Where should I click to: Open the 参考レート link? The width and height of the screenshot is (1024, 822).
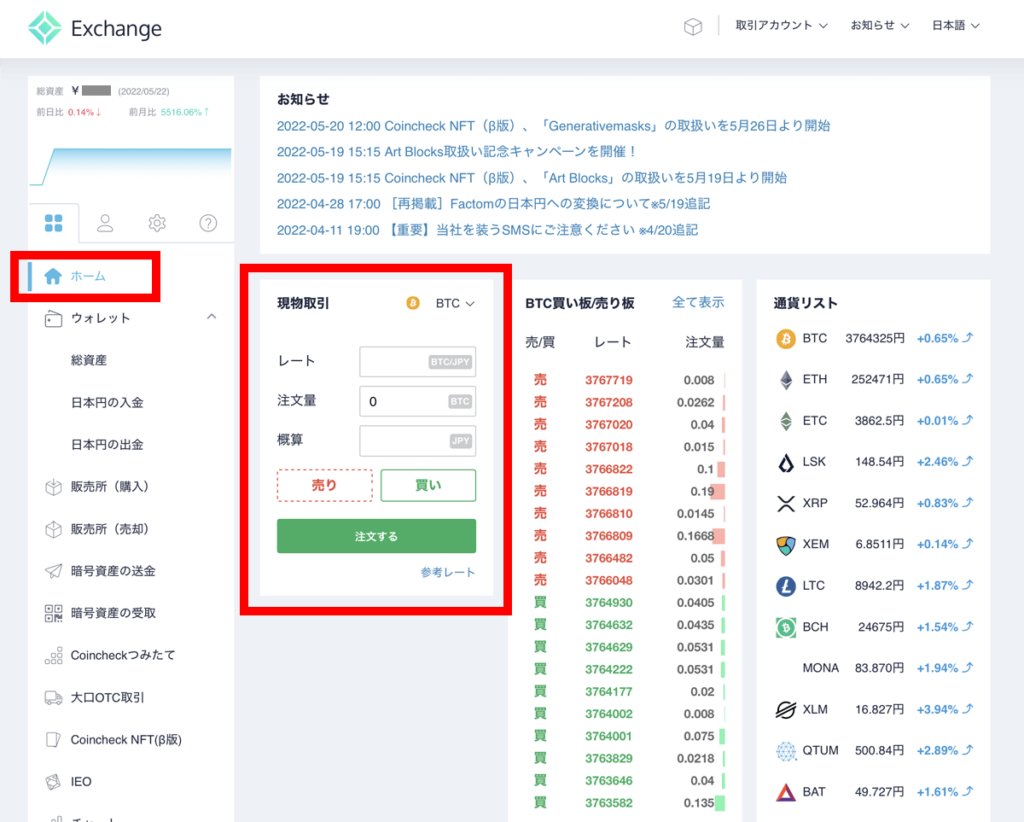pyautogui.click(x=447, y=573)
